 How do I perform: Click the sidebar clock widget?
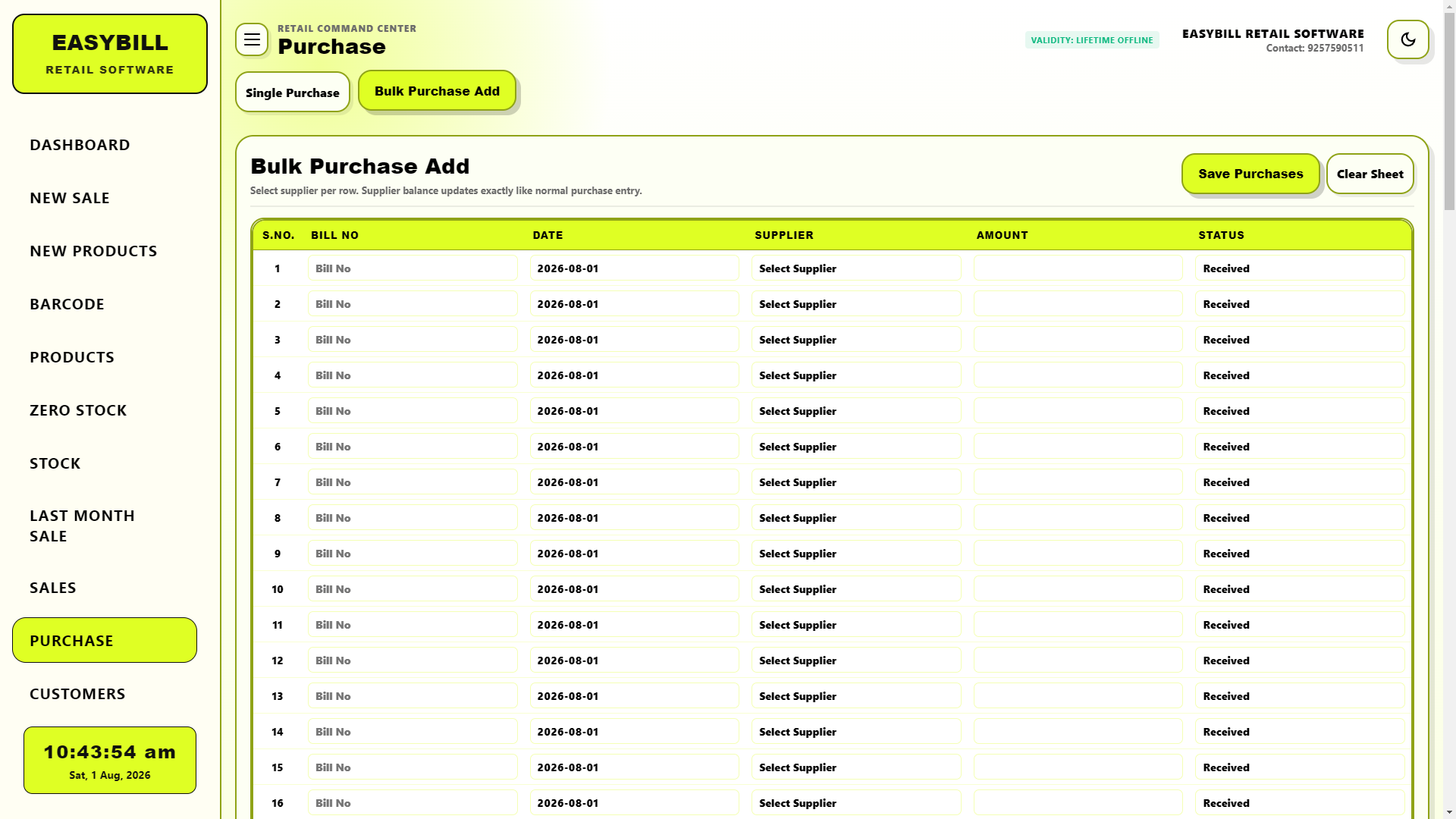110,760
